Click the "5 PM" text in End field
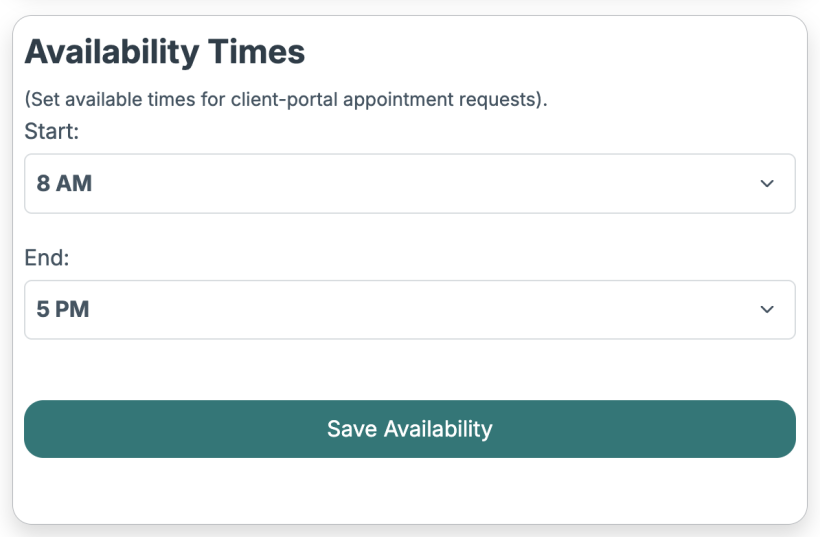Image resolution: width=820 pixels, height=537 pixels. point(63,310)
